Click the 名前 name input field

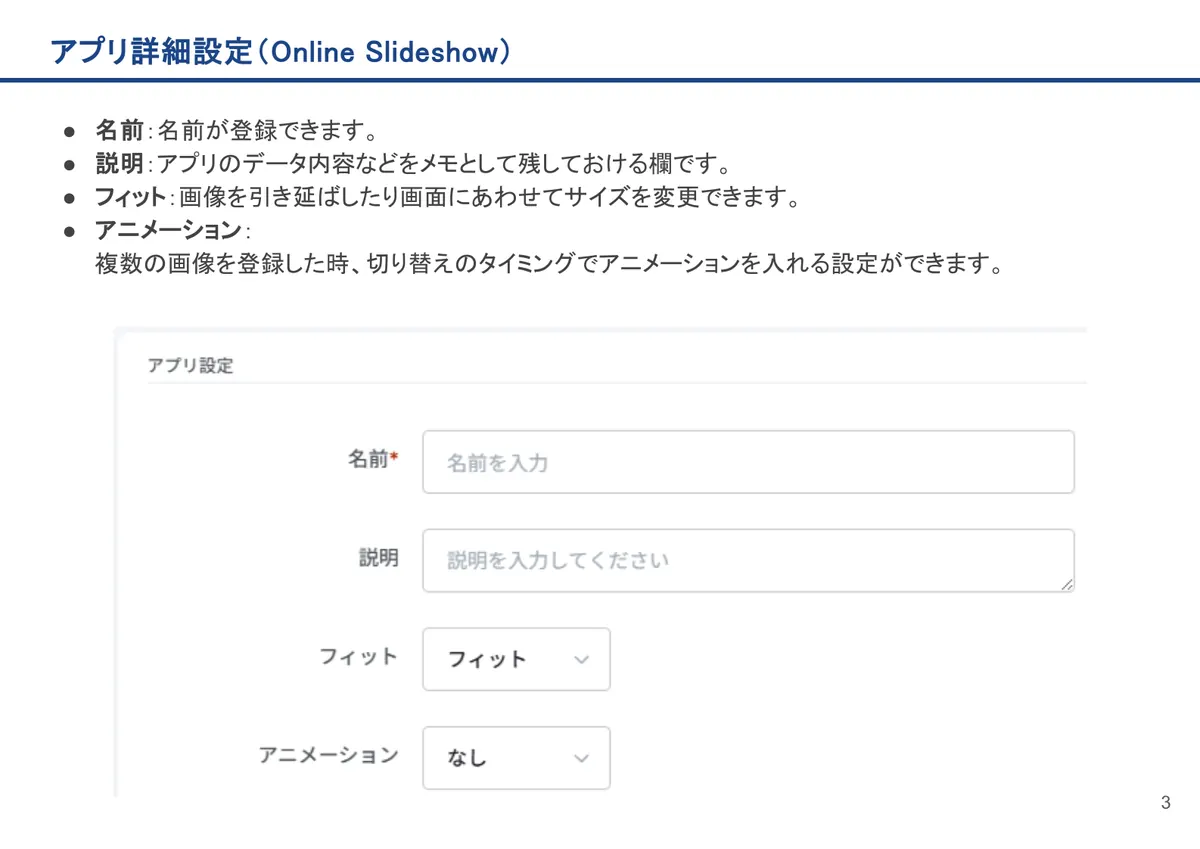(748, 462)
